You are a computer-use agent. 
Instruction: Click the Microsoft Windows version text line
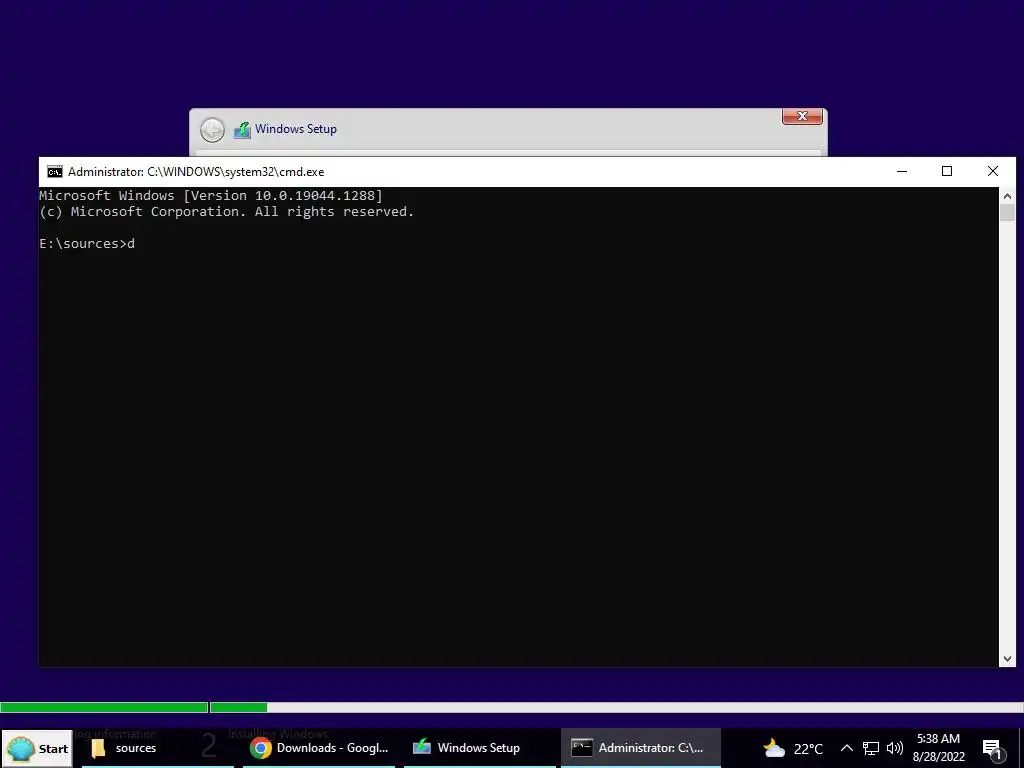click(211, 195)
